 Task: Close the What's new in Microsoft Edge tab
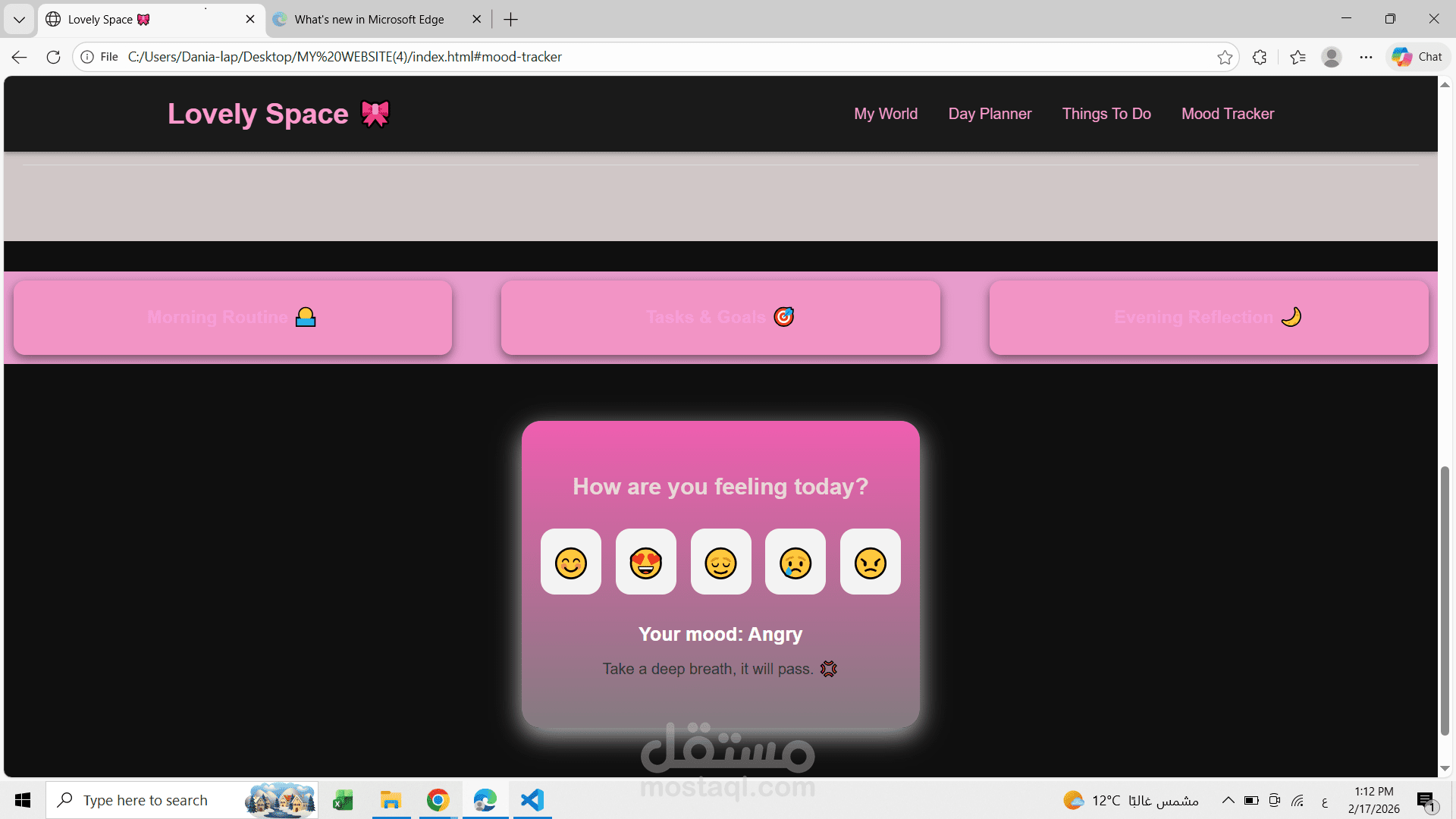pyautogui.click(x=476, y=20)
